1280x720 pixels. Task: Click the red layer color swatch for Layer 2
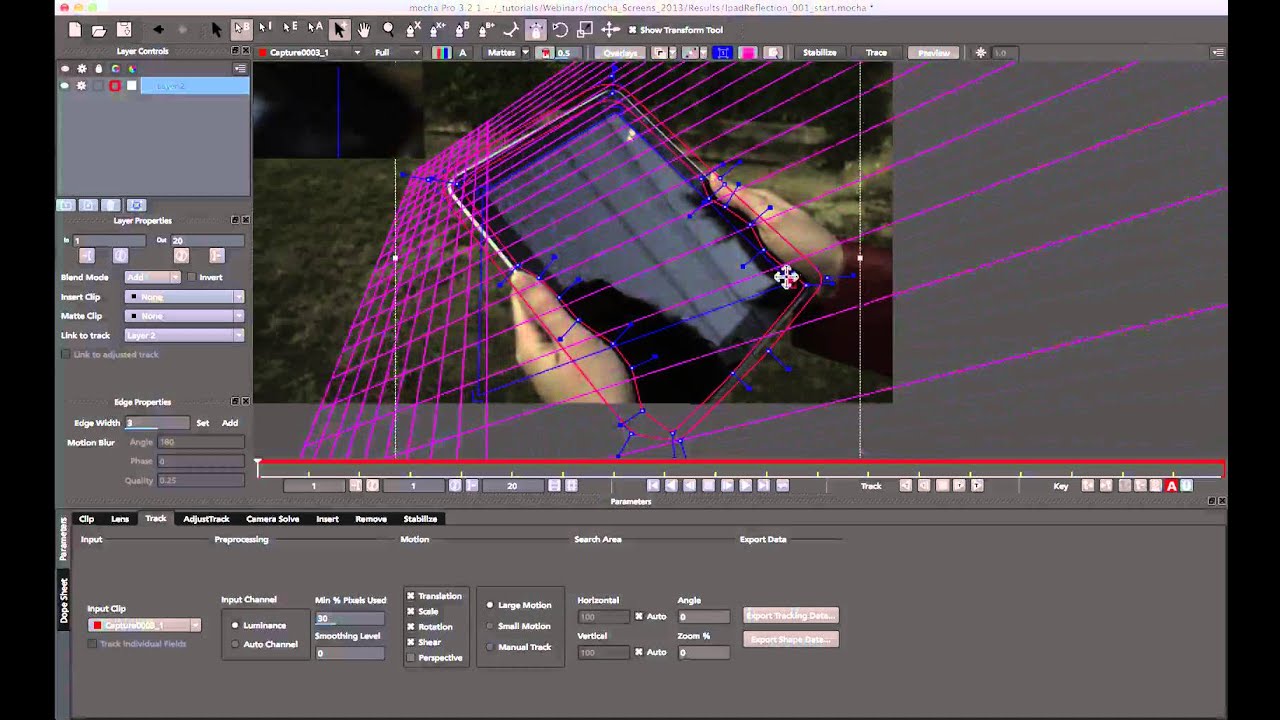tap(115, 86)
